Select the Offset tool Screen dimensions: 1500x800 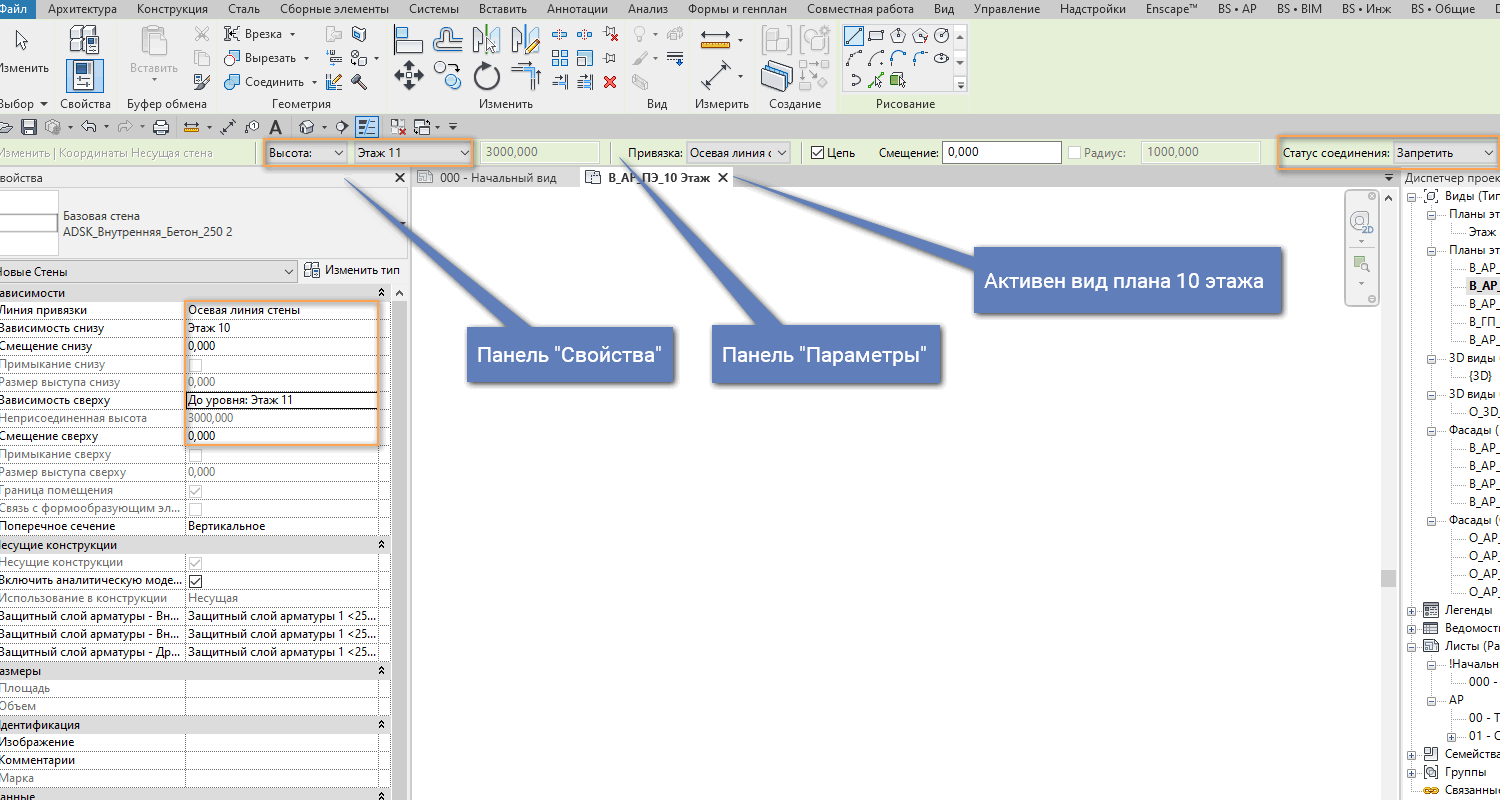[450, 39]
